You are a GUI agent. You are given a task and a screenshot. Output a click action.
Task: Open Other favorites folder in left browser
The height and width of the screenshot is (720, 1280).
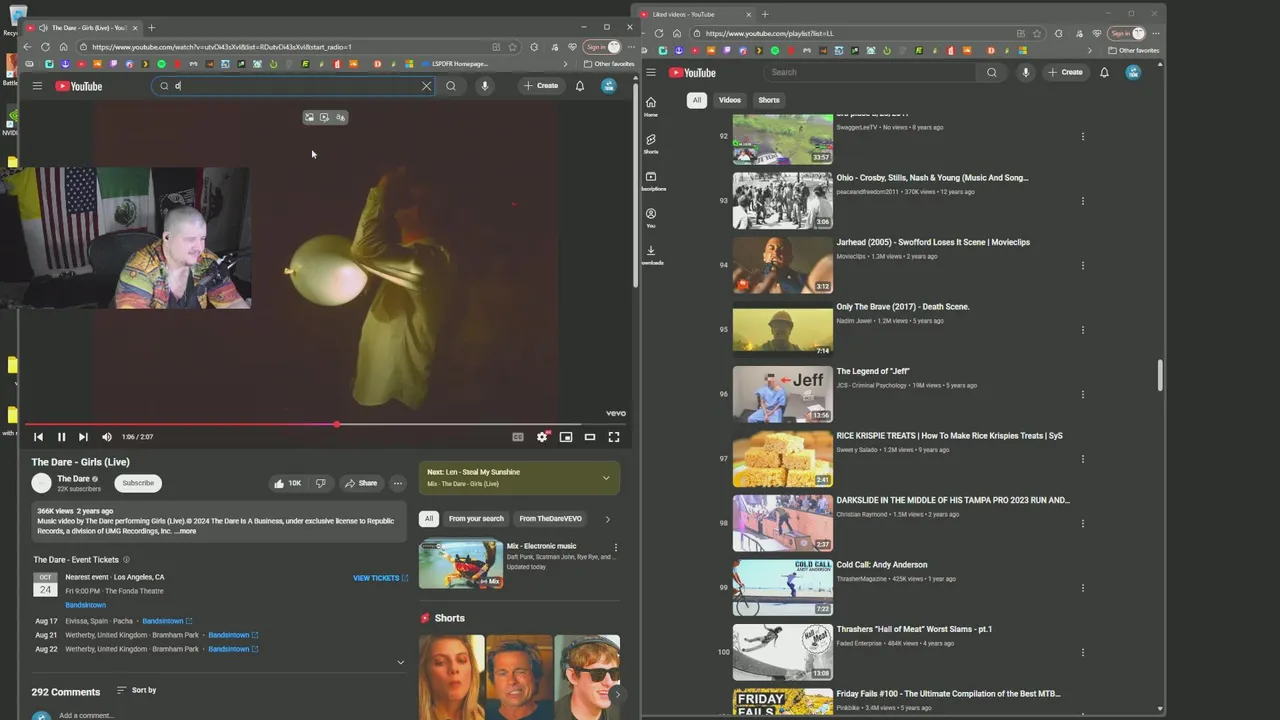[x=609, y=64]
